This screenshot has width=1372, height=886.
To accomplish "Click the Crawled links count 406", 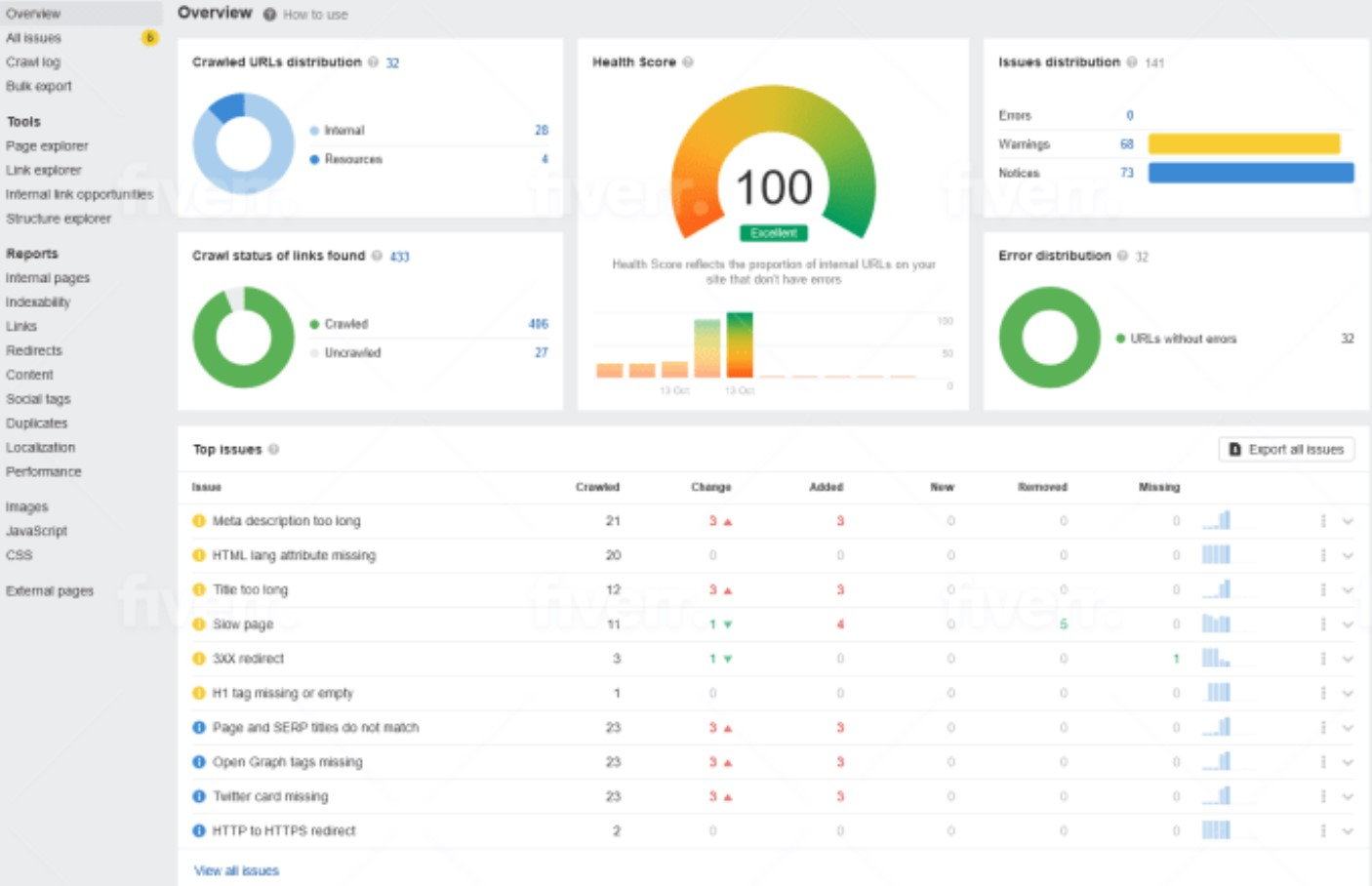I will [538, 324].
